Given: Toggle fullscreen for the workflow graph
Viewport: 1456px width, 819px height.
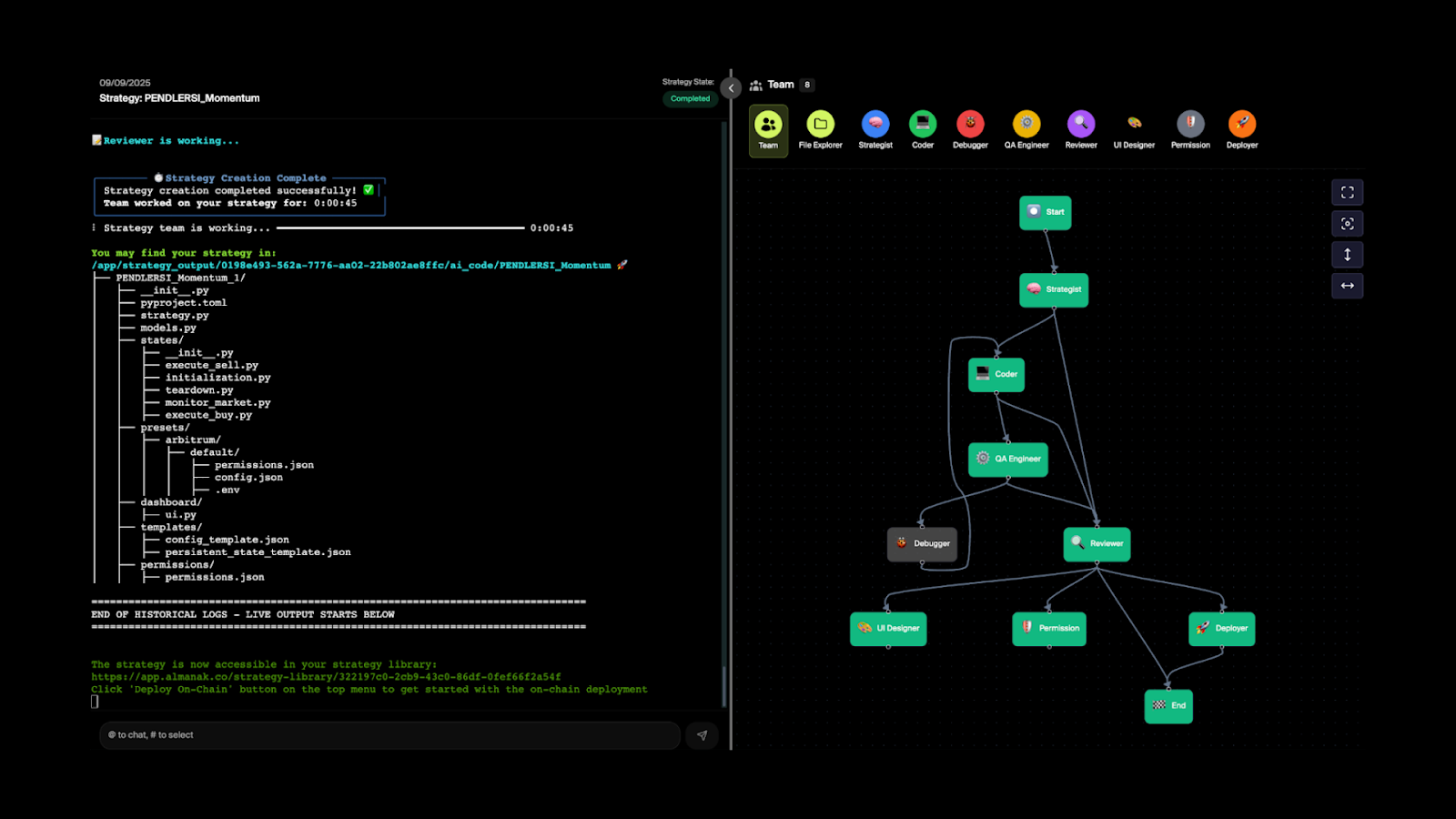Looking at the screenshot, I should coord(1348,192).
